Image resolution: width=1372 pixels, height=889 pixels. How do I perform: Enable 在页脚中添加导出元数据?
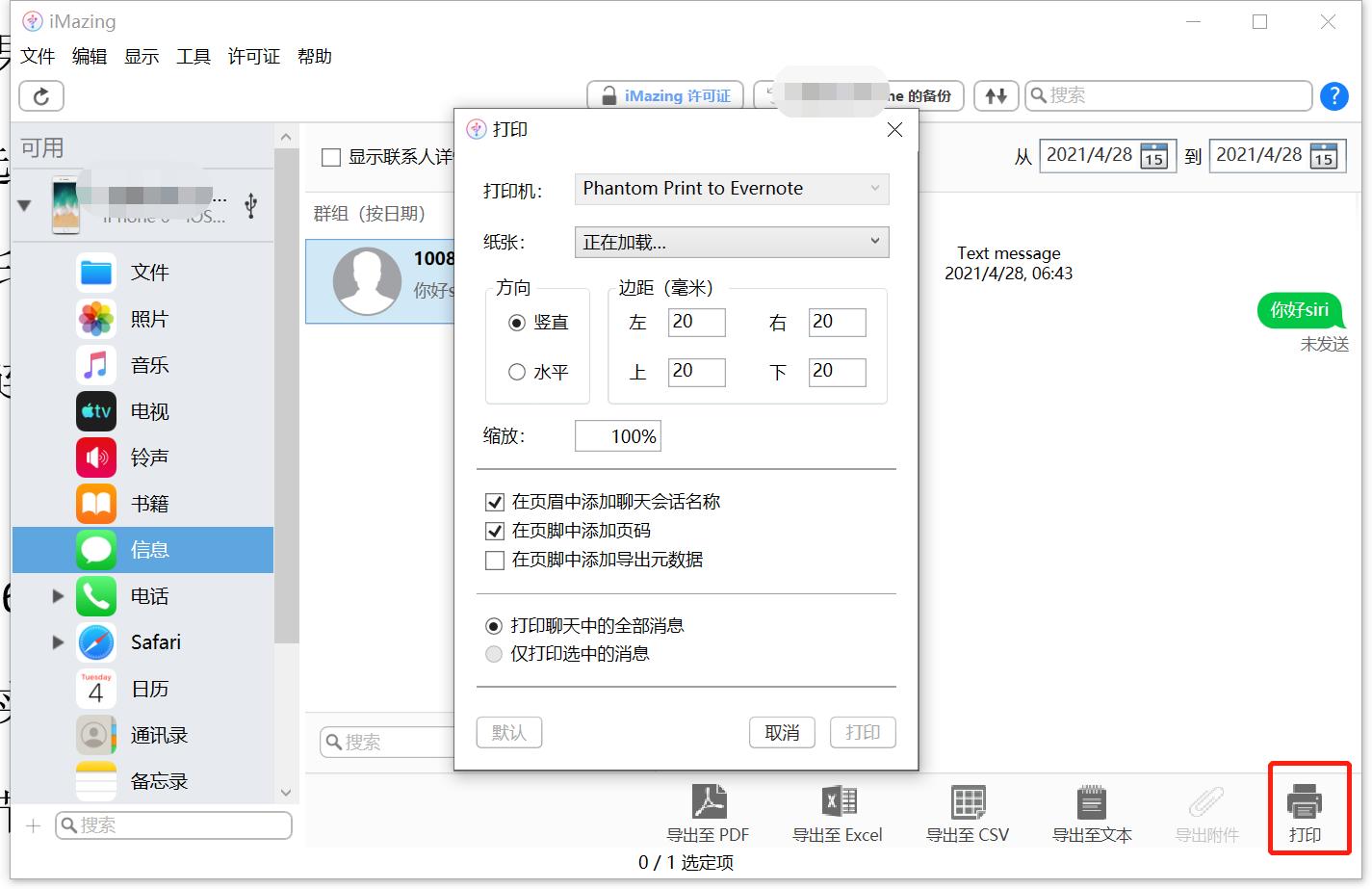point(495,560)
